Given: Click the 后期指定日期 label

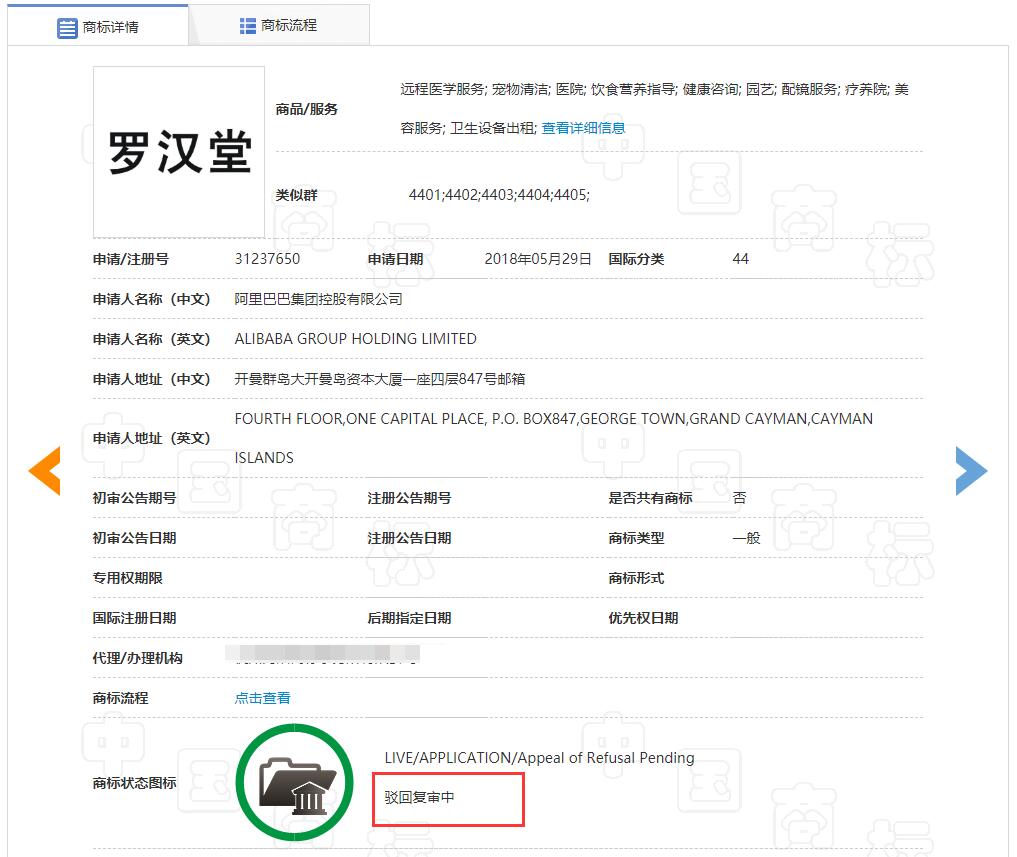Looking at the screenshot, I should coord(409,618).
